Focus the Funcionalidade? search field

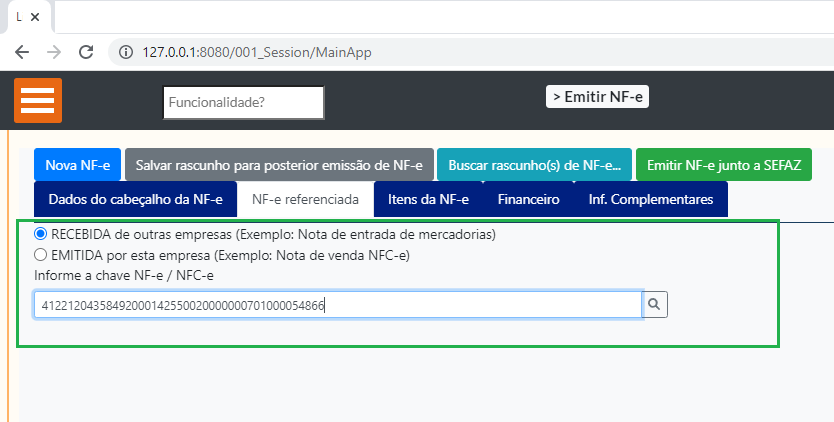pyautogui.click(x=243, y=102)
